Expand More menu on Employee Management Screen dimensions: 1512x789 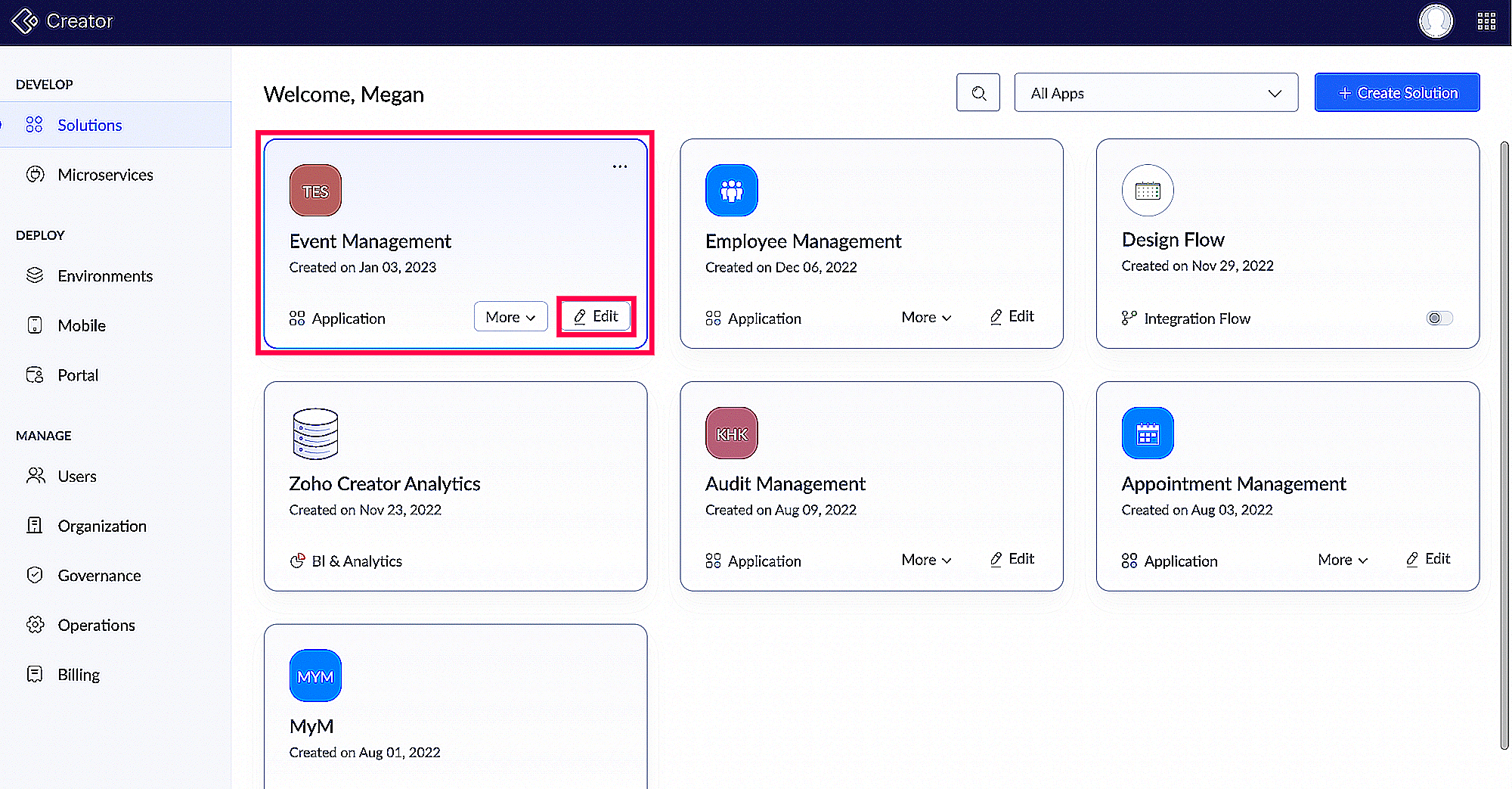[926, 317]
